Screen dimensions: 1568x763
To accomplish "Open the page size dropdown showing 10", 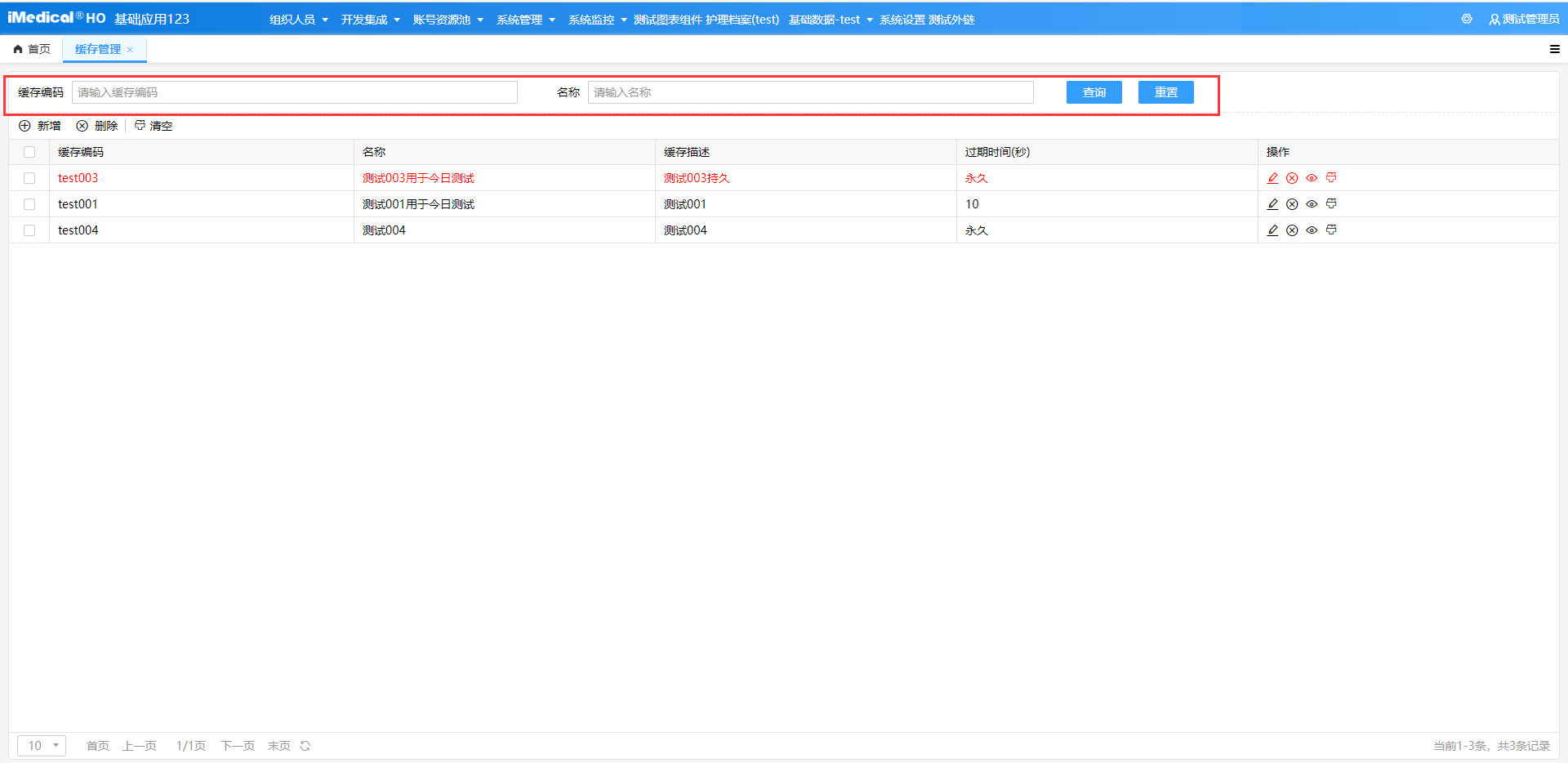I will (42, 746).
